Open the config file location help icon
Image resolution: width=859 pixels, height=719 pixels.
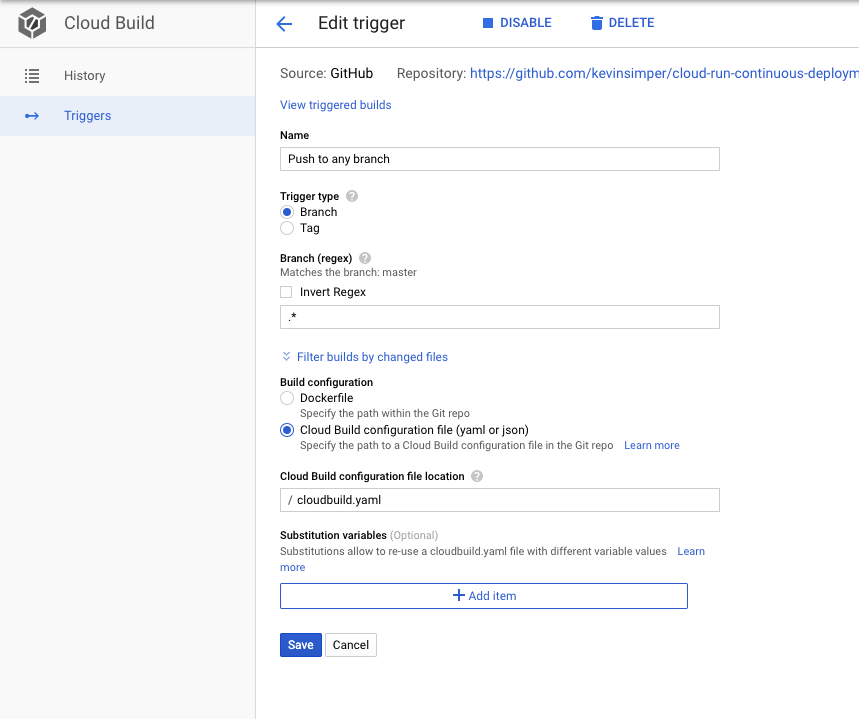(x=477, y=476)
